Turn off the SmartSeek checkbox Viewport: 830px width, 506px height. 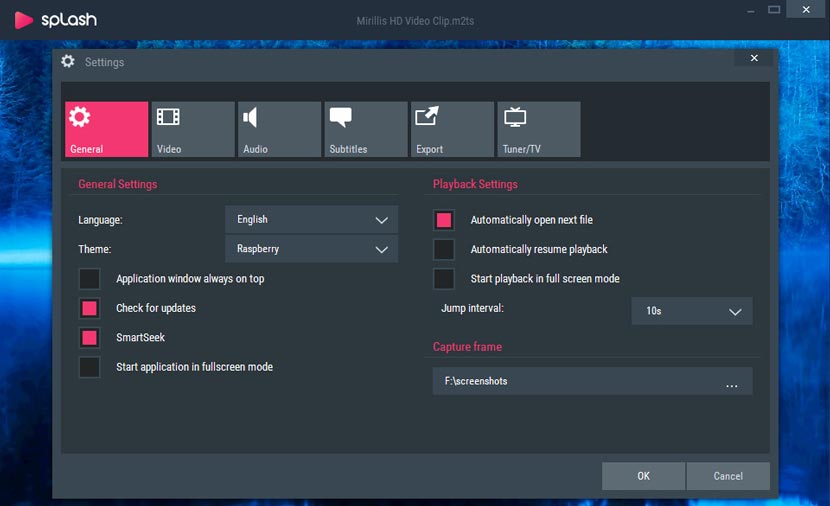point(90,338)
